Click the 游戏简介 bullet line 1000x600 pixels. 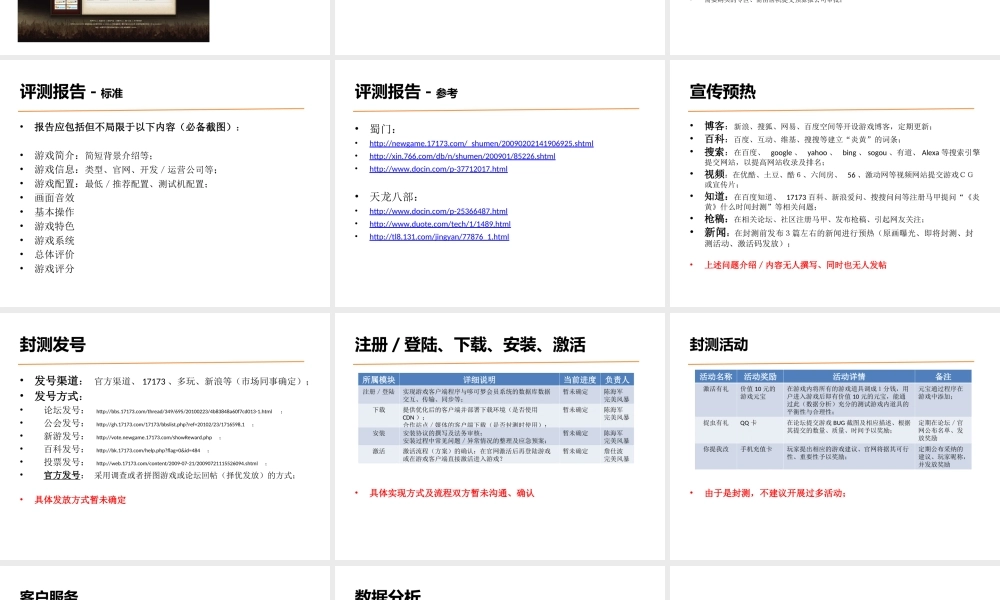coord(94,156)
